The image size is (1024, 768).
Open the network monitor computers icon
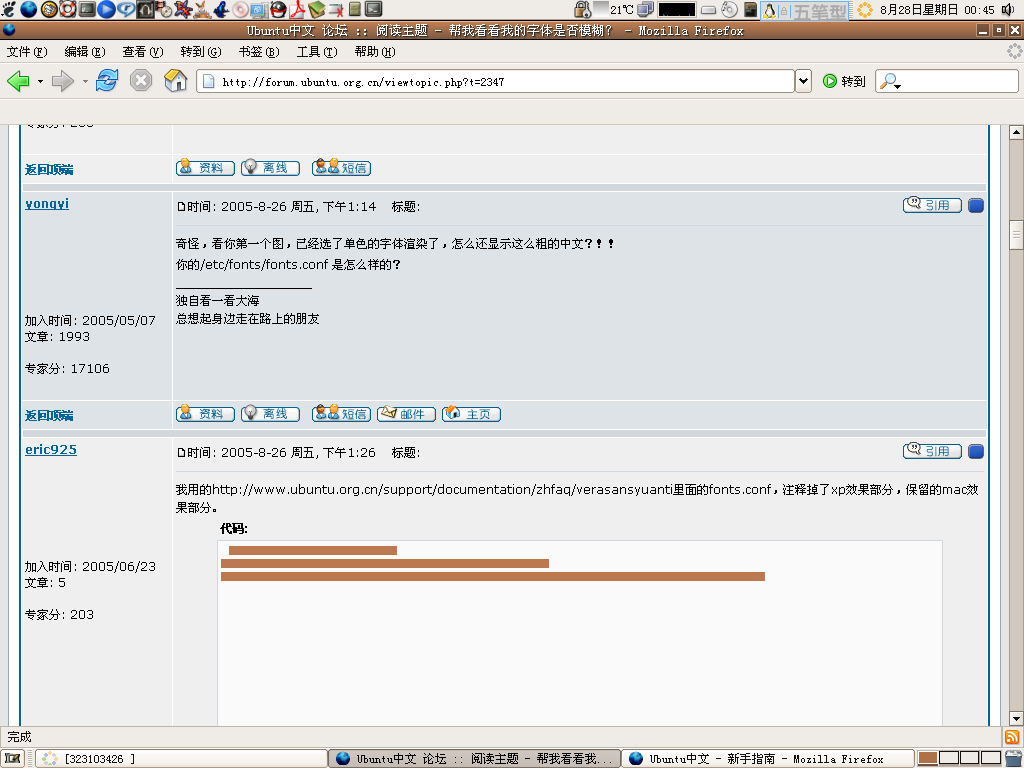point(646,9)
